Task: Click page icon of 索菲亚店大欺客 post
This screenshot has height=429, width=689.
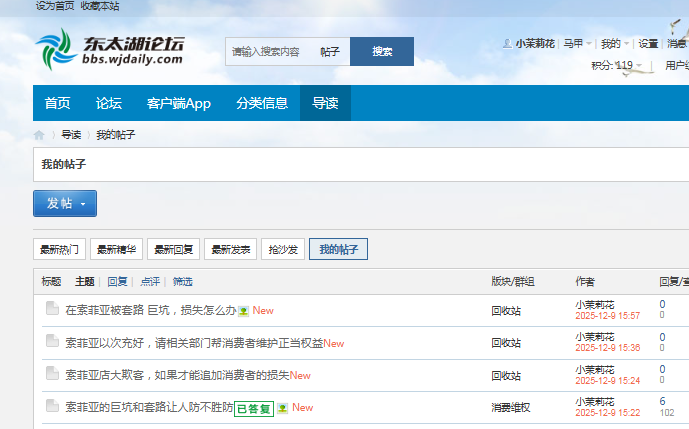Action: tap(52, 373)
